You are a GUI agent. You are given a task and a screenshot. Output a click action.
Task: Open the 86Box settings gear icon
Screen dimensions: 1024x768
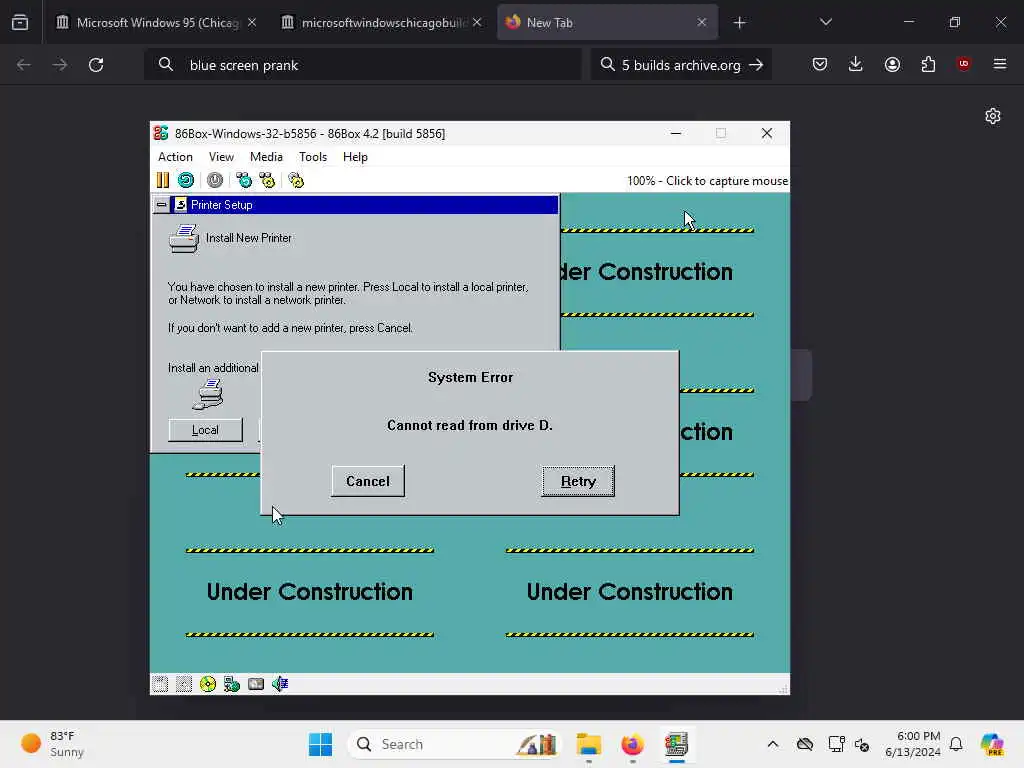pyautogui.click(x=296, y=180)
